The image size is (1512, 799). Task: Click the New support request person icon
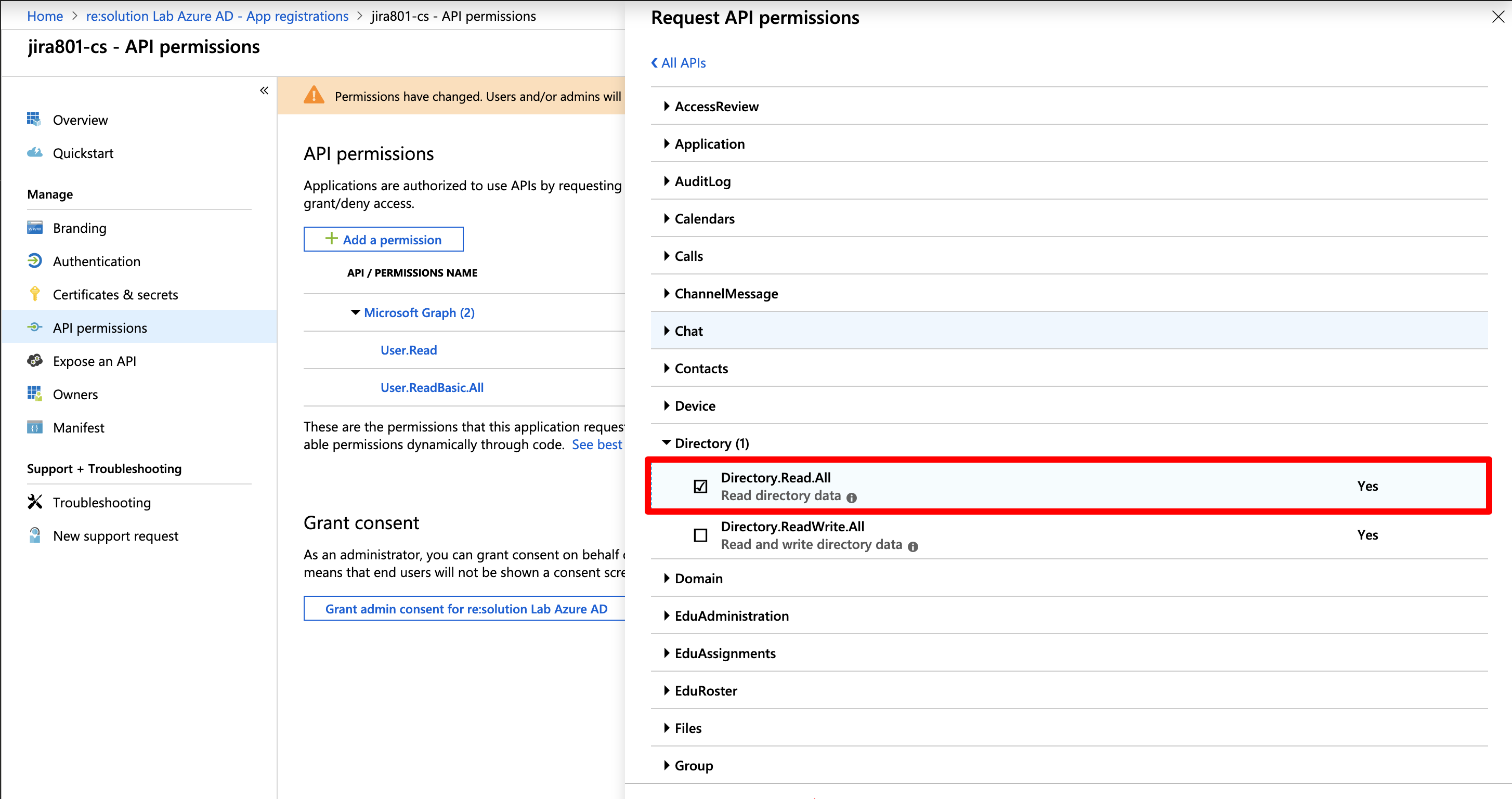[35, 535]
